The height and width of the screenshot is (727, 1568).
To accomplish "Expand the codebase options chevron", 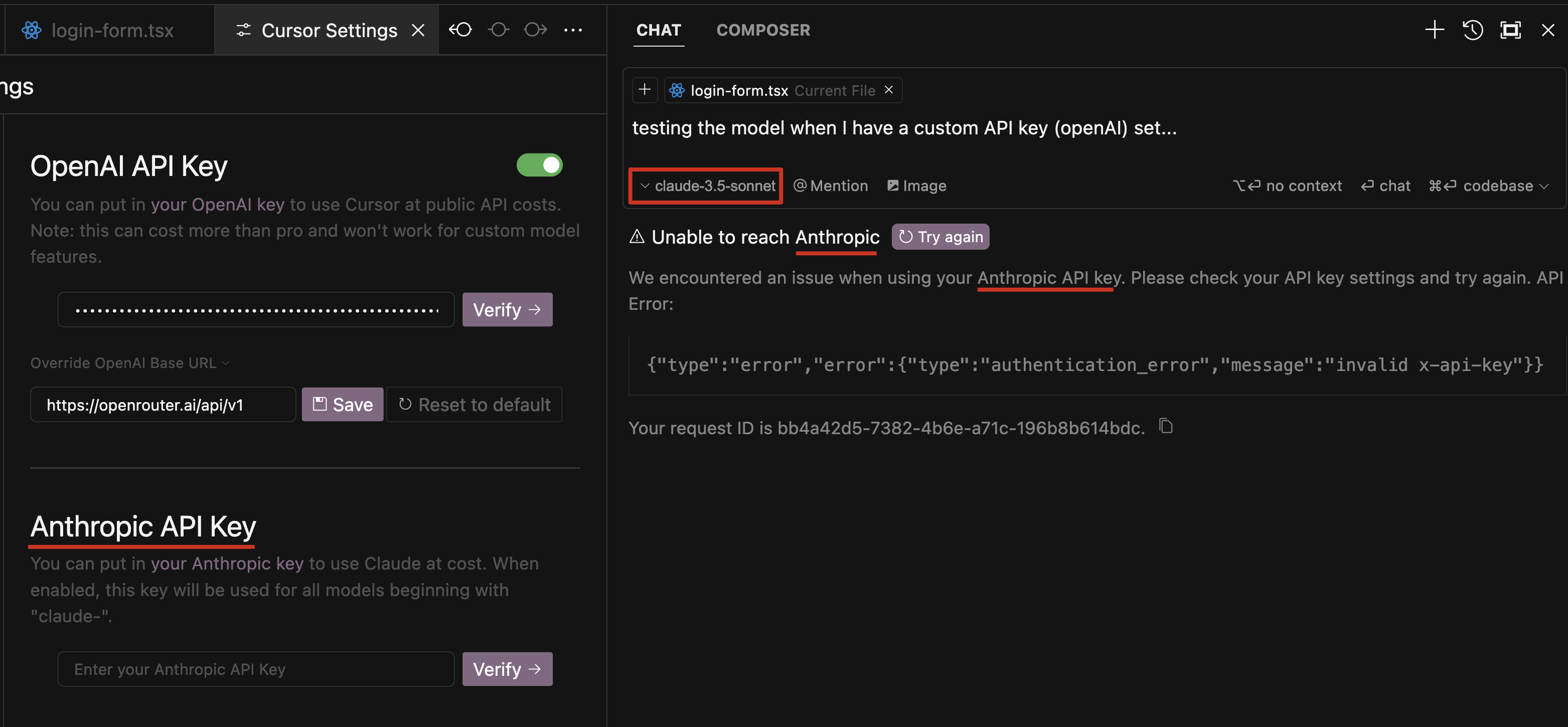I will click(x=1544, y=186).
